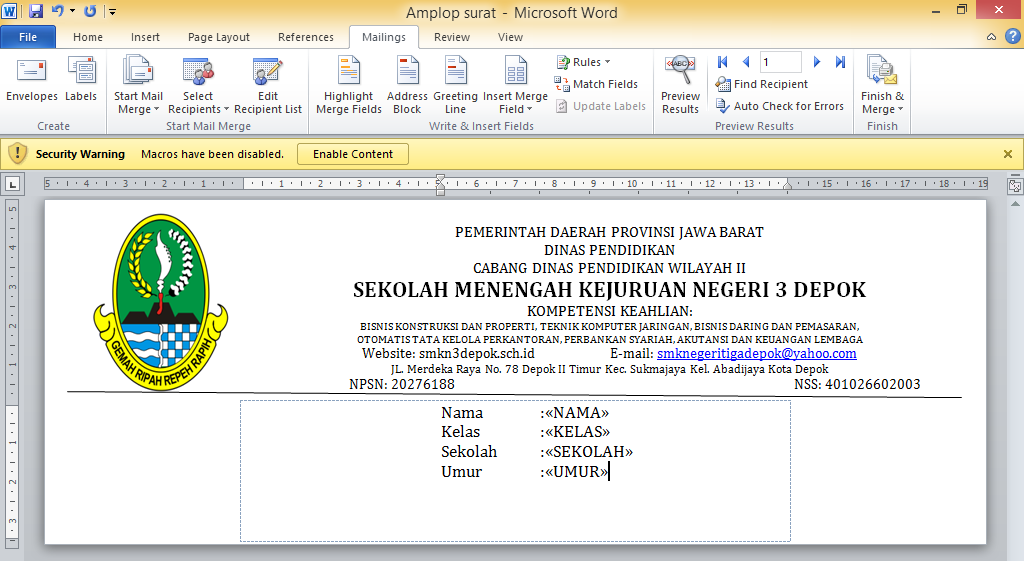Viewport: 1024px width, 561px height.
Task: Click the Redo button
Action: (90, 11)
